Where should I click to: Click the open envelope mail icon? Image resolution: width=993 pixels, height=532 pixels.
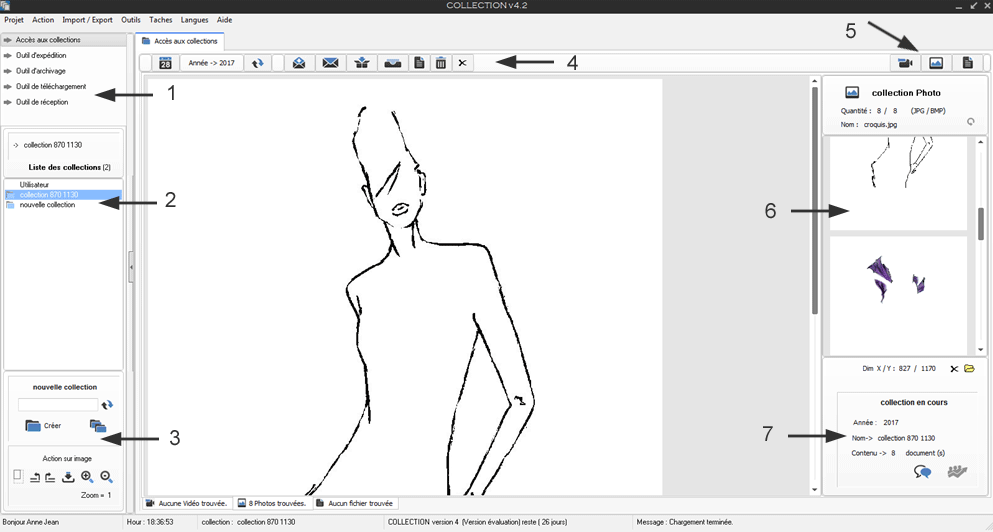click(298, 63)
